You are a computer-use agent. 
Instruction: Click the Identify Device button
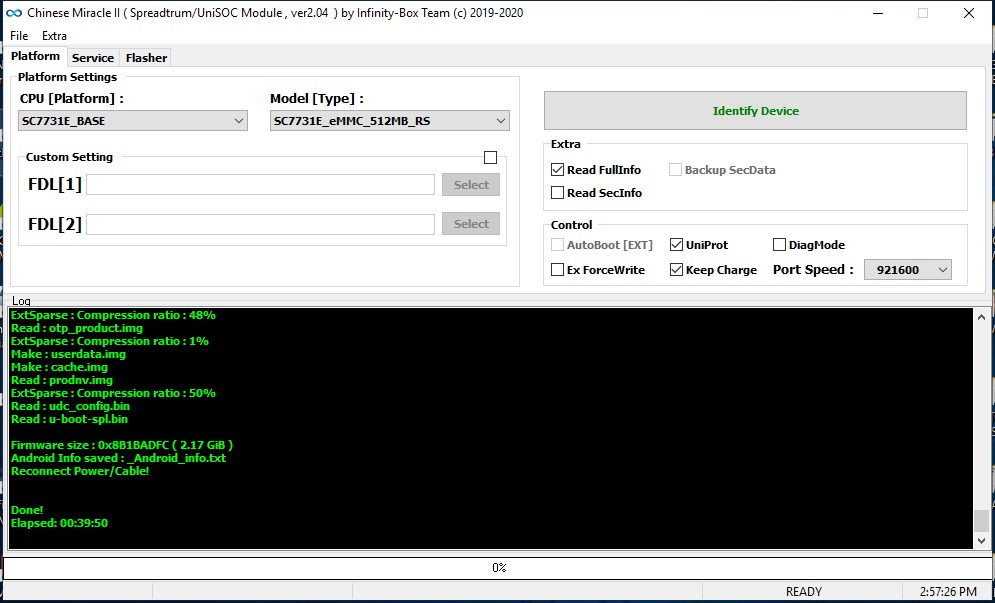coord(755,110)
